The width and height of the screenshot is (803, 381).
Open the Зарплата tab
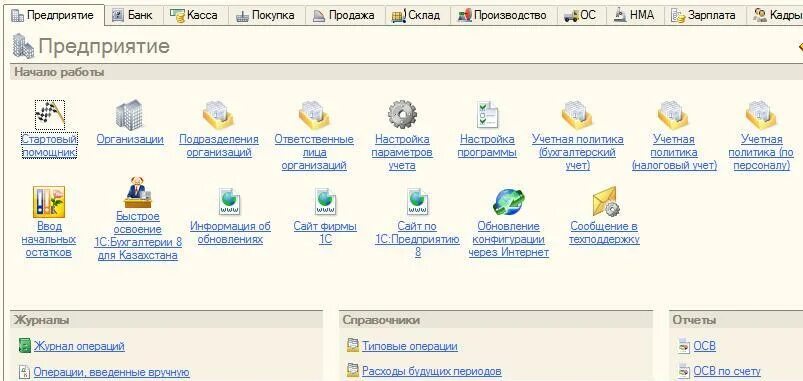705,15
